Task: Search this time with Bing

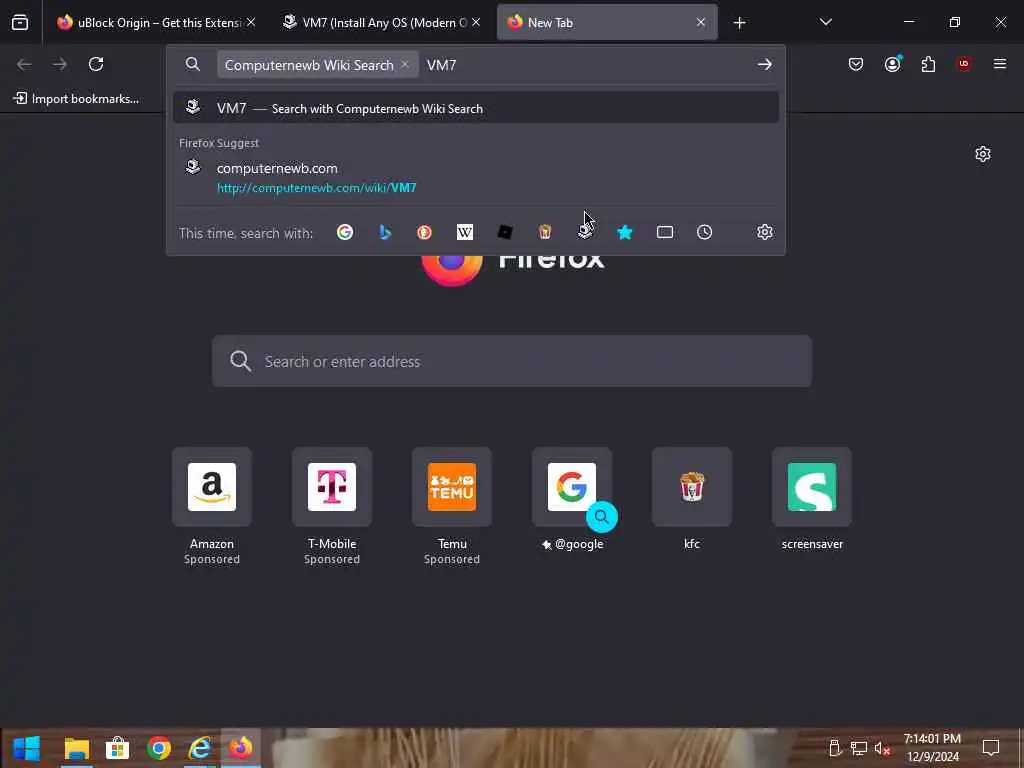Action: (x=385, y=232)
